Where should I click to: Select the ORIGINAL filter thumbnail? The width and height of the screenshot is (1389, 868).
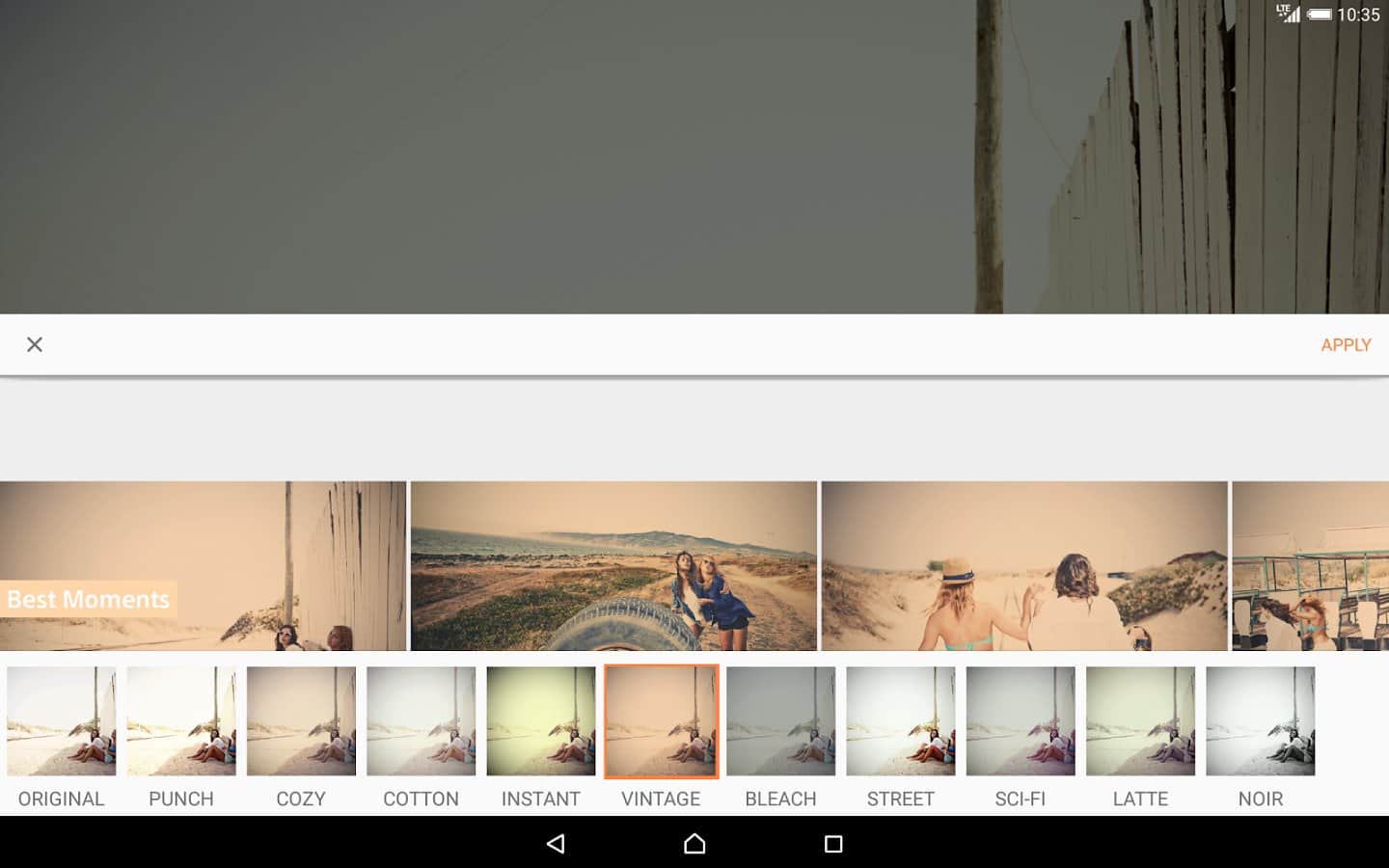[x=61, y=721]
